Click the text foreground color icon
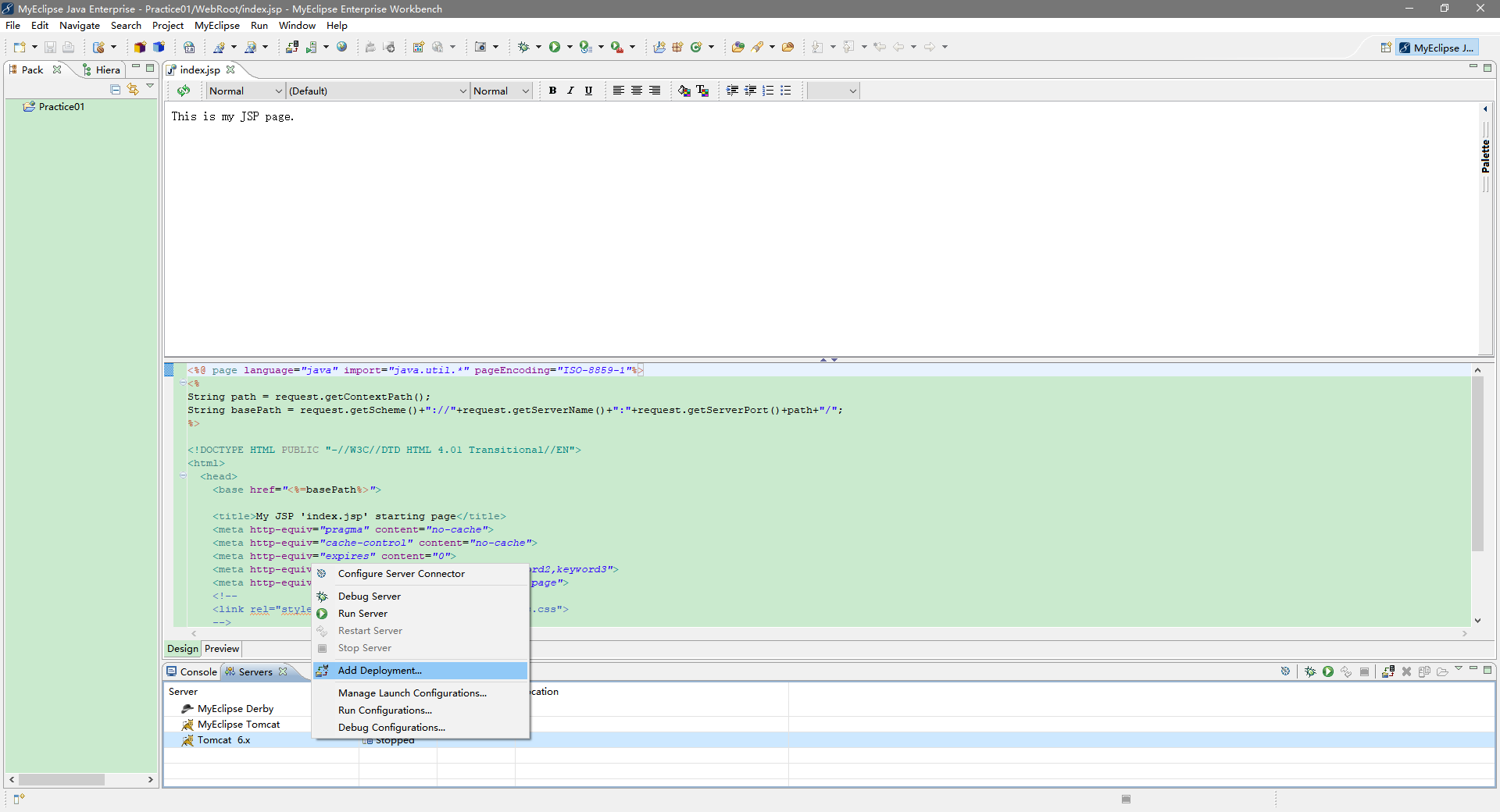This screenshot has height=812, width=1500. coord(702,91)
